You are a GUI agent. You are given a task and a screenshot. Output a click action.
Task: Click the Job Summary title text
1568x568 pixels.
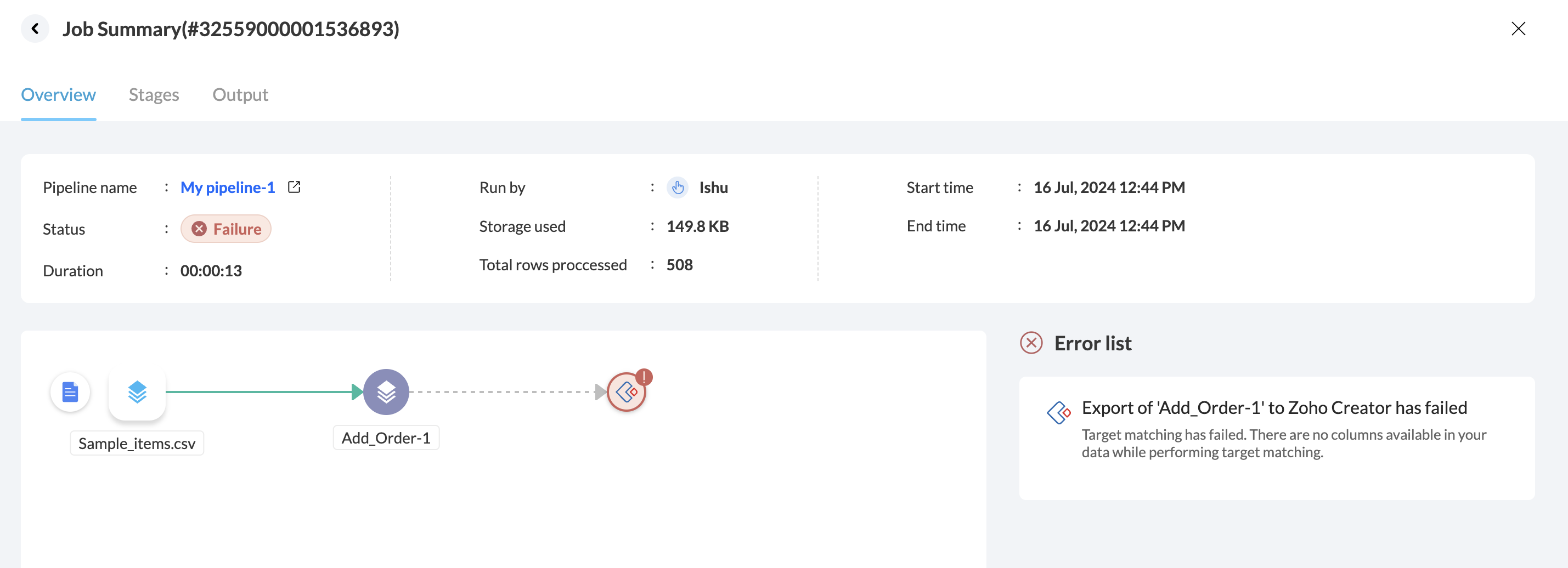(230, 29)
